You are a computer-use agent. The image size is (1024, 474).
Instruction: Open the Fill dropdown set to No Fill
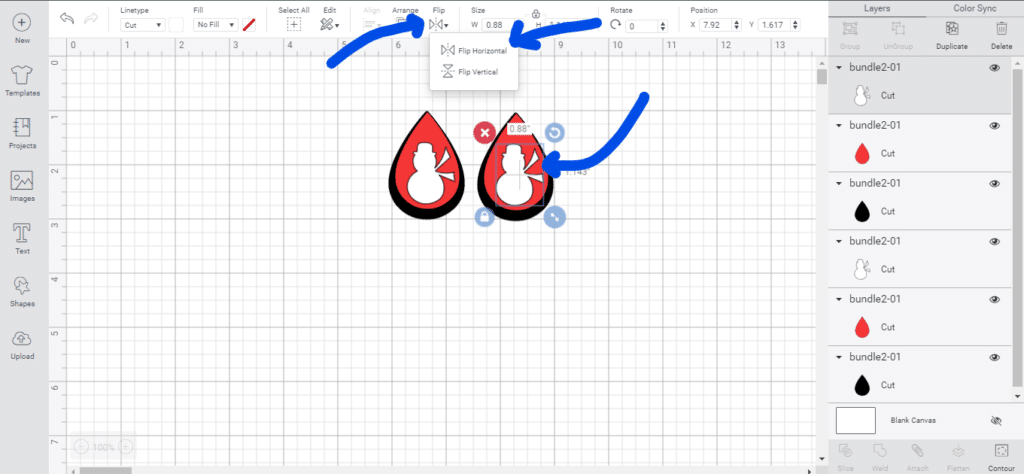pos(215,25)
